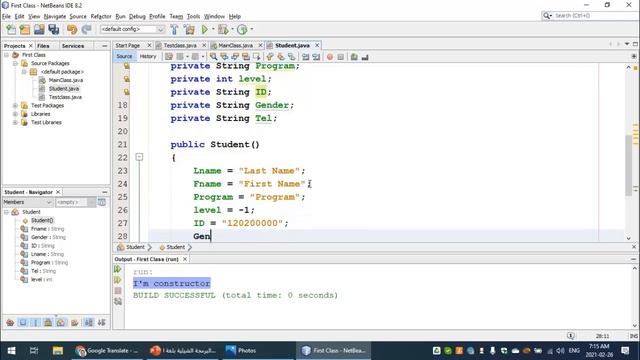Switch to the Testclass.java editor tab
The height and width of the screenshot is (360, 640).
(180, 45)
